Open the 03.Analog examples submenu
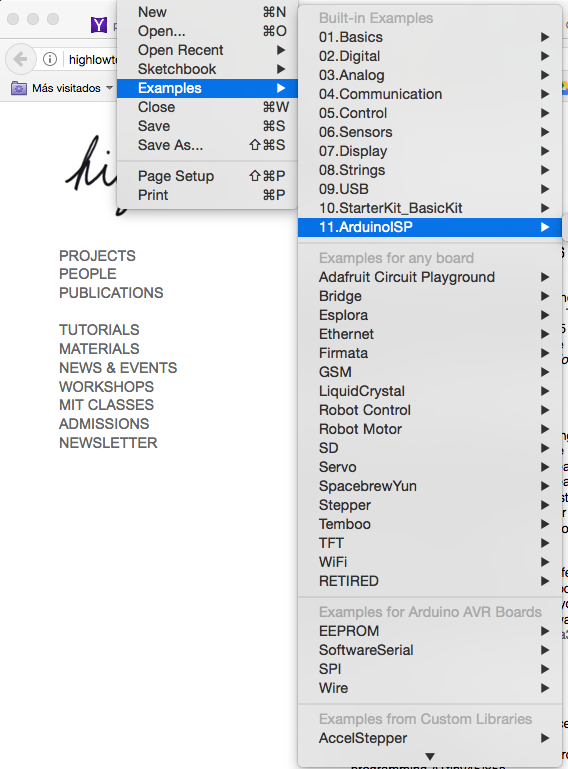Screen dimensions: 568x769 (430, 75)
